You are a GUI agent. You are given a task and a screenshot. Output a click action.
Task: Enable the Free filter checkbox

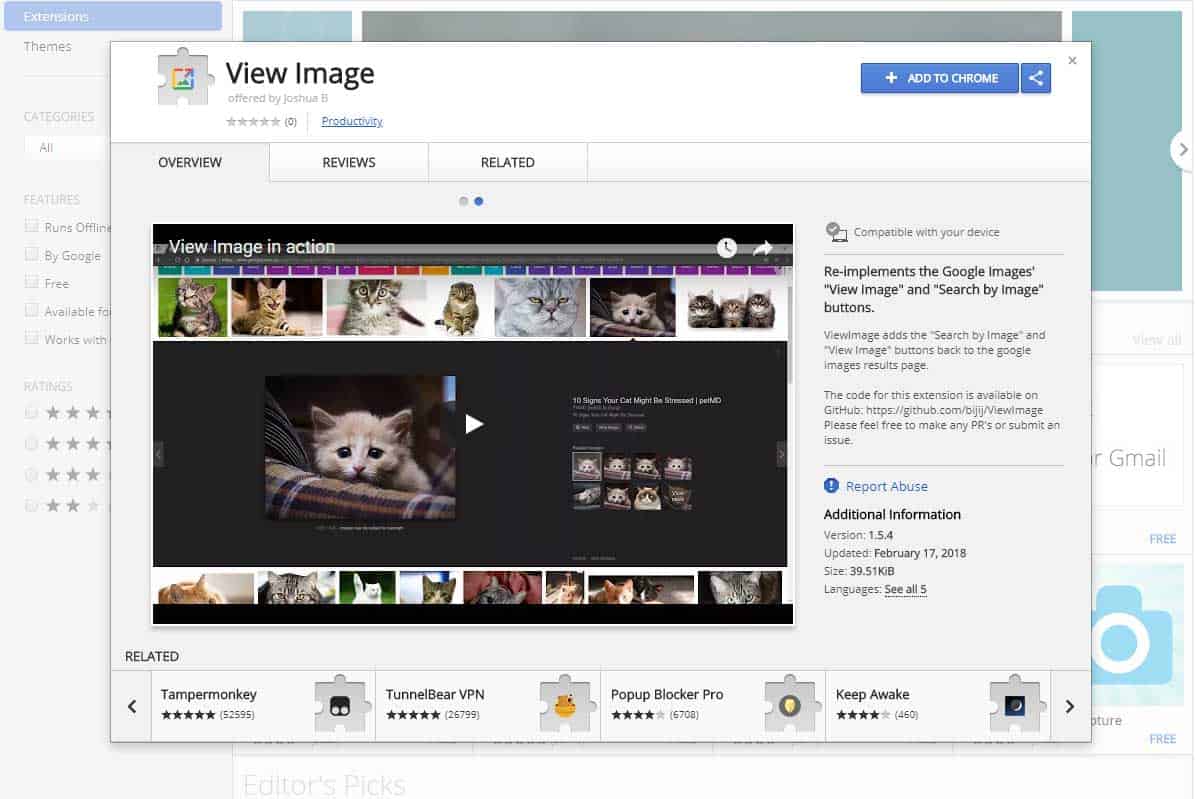pos(31,282)
